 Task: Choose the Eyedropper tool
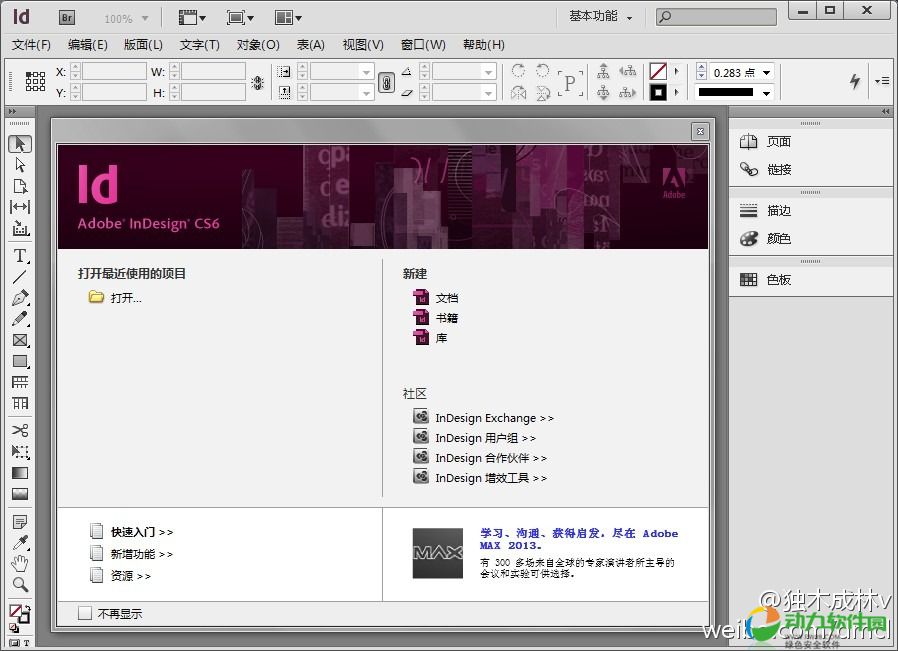tap(20, 543)
